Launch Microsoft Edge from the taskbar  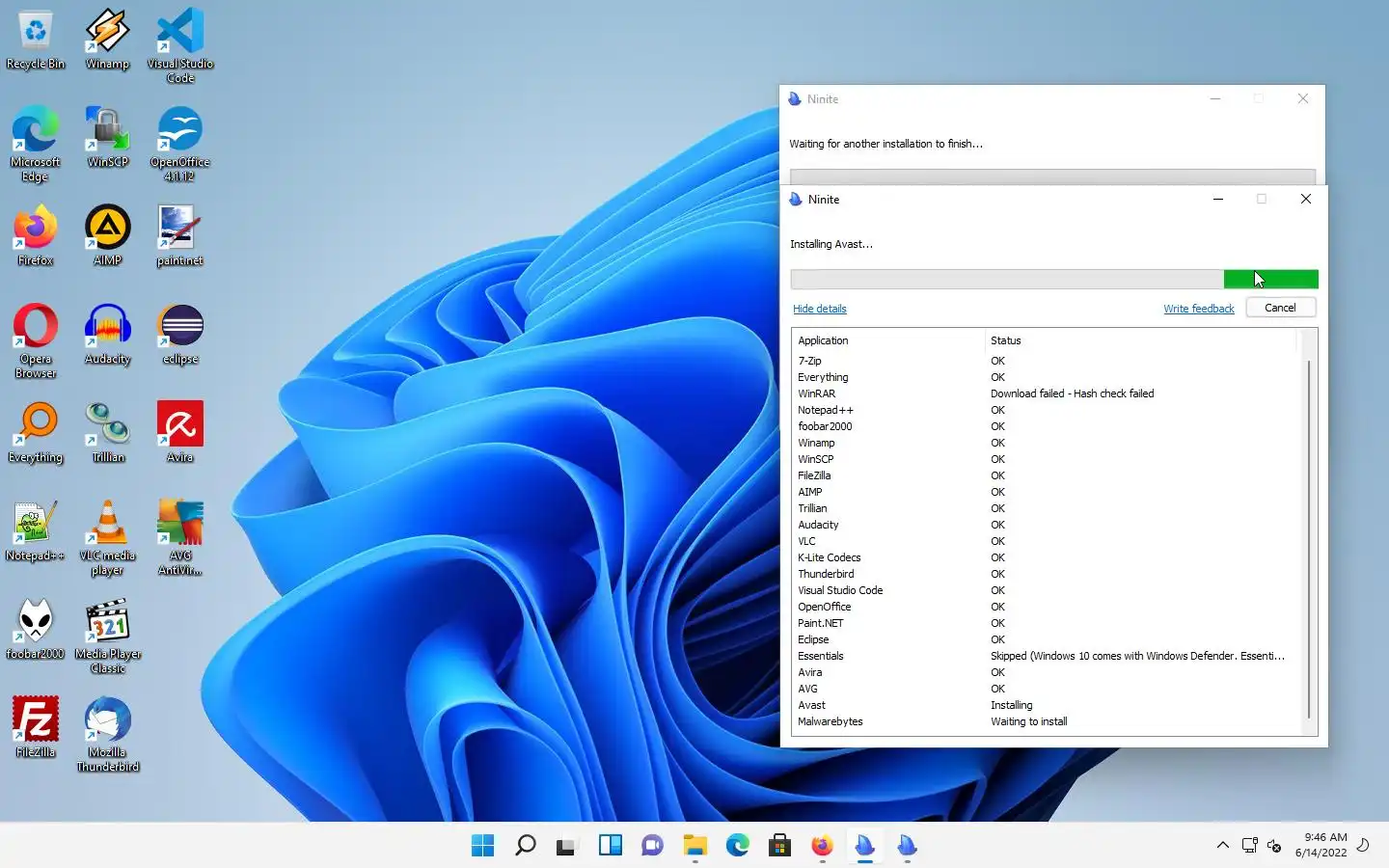(x=737, y=846)
